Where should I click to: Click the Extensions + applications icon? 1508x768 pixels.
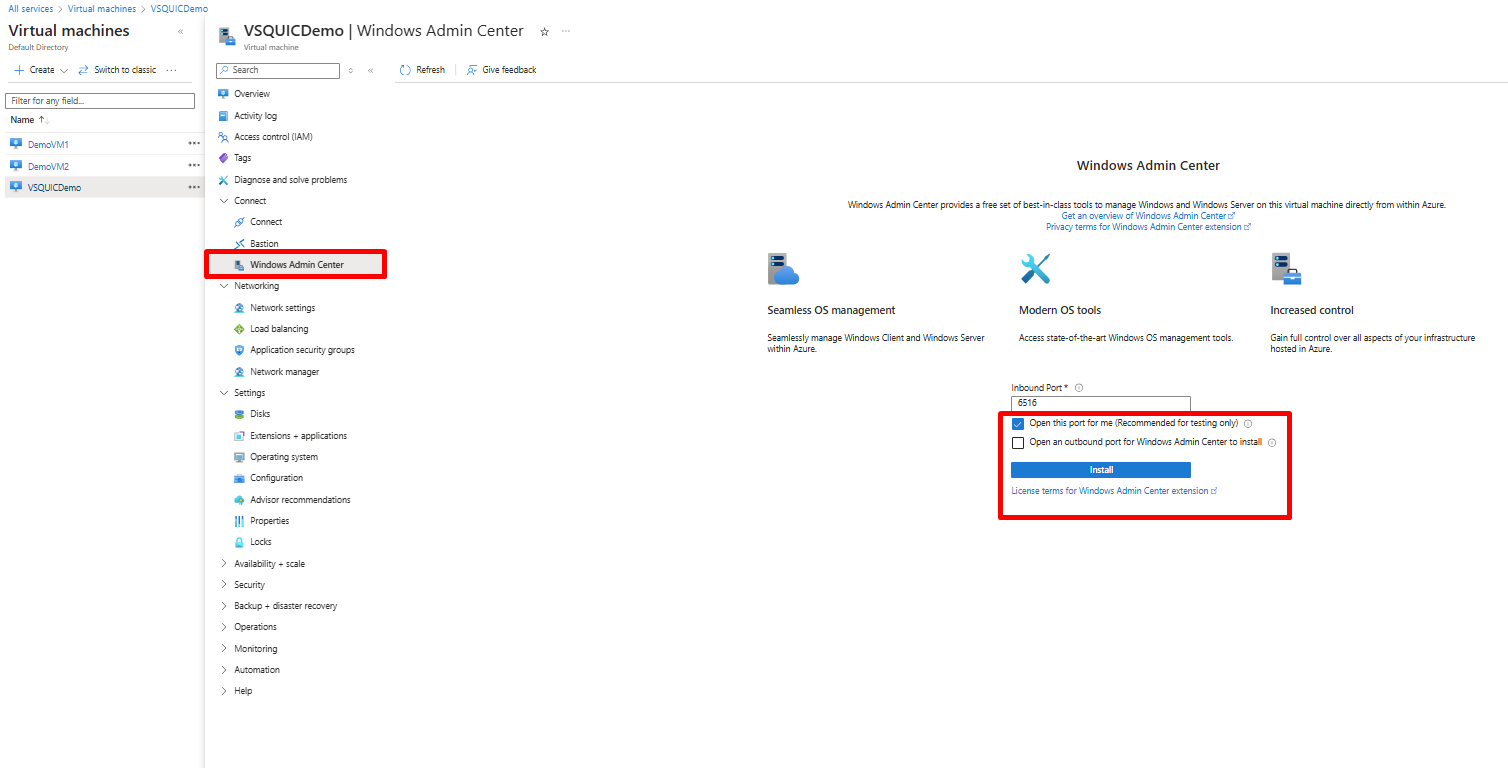(239, 436)
